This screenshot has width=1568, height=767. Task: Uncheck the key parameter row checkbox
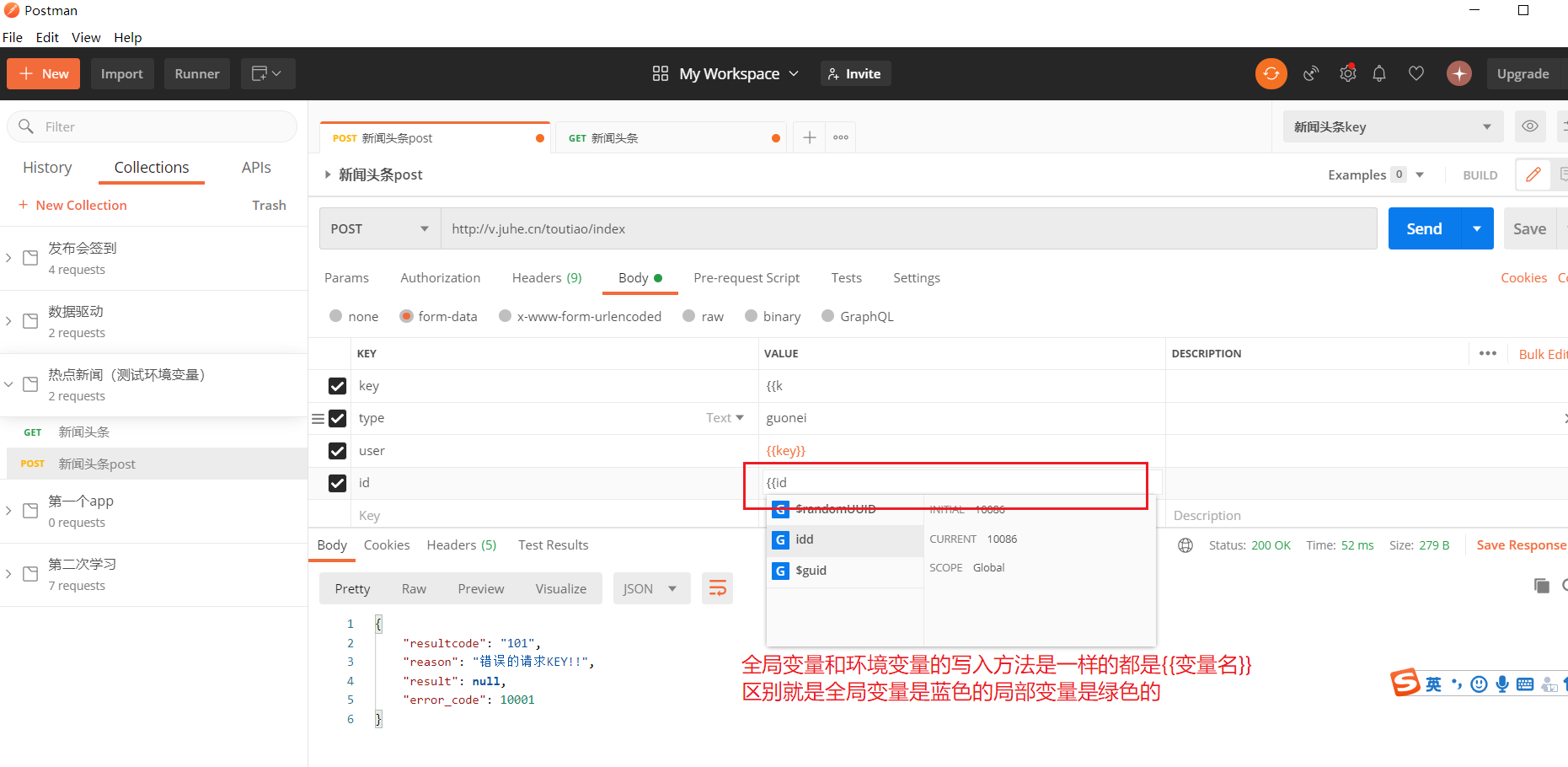pyautogui.click(x=337, y=386)
